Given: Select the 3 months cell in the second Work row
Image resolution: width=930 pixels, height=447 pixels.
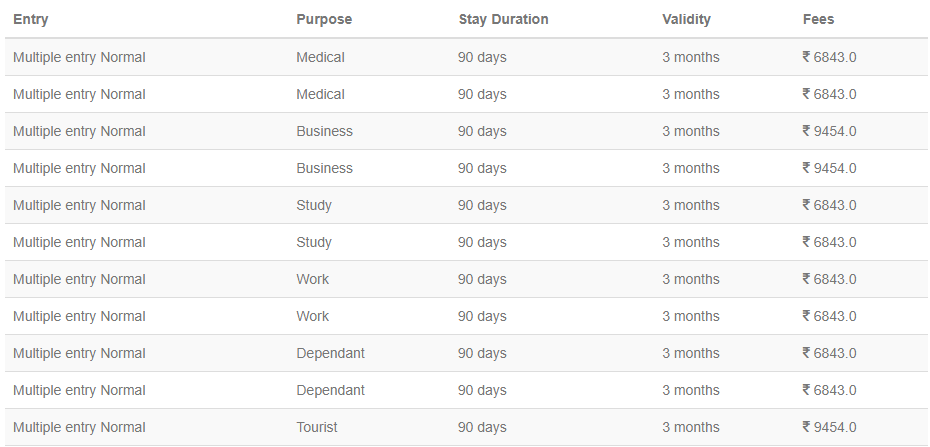Looking at the screenshot, I should pyautogui.click(x=690, y=316).
